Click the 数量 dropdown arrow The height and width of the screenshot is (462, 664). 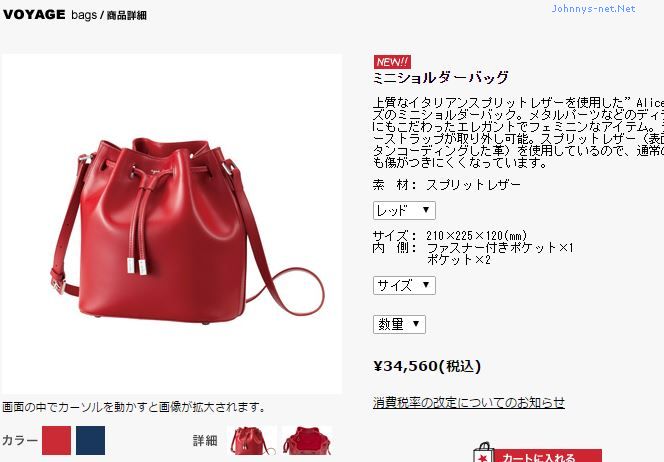tap(416, 324)
